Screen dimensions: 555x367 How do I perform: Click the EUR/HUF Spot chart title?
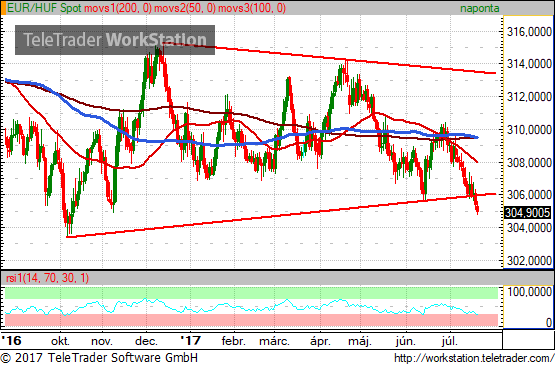44,8
